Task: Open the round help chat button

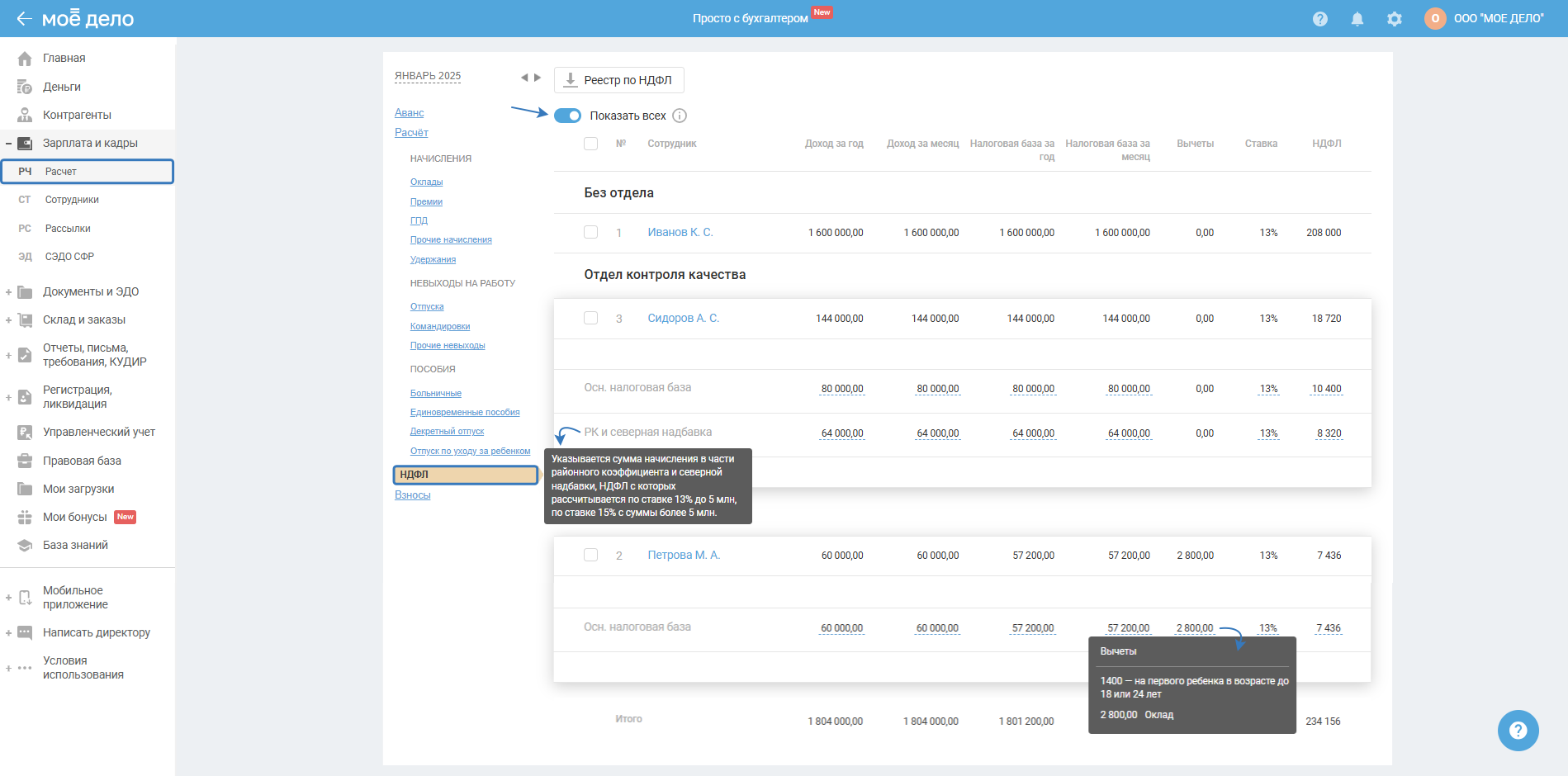Action: pos(1518,731)
